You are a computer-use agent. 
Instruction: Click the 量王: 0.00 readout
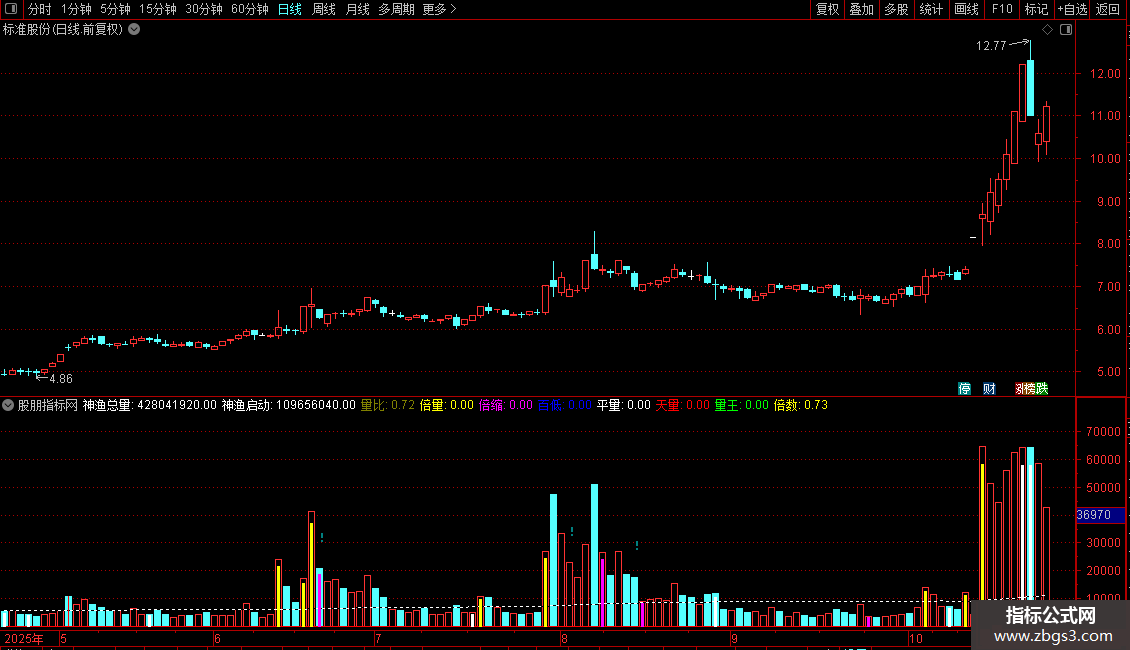point(742,405)
